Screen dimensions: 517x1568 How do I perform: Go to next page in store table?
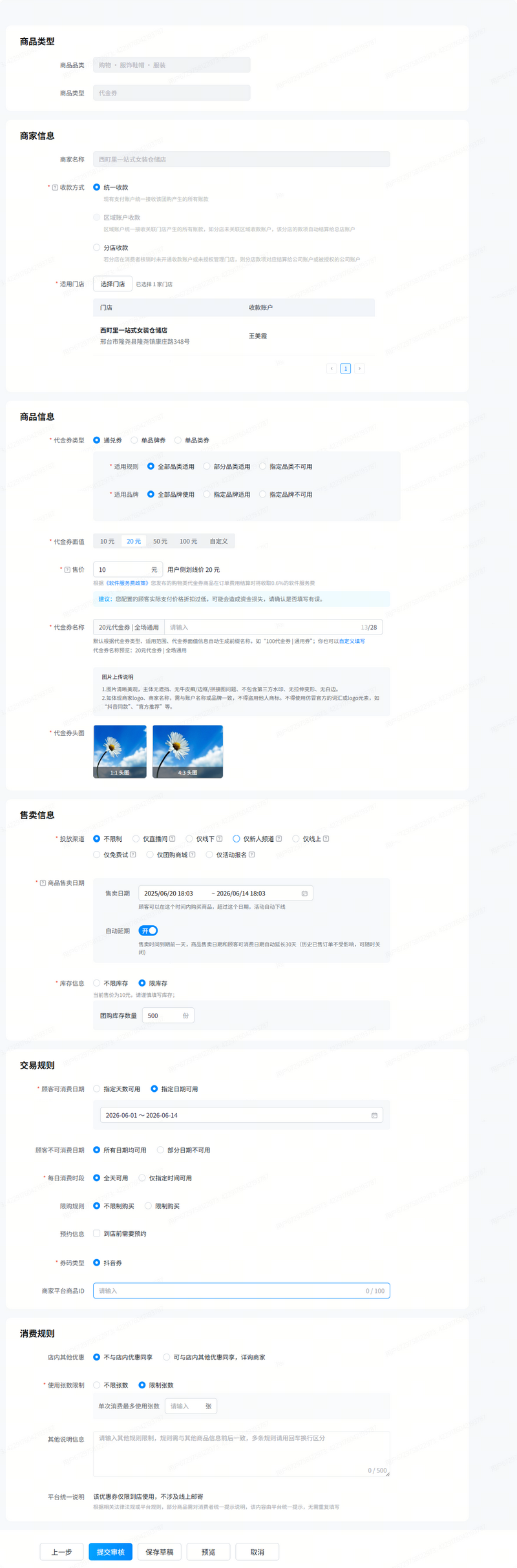tap(359, 368)
